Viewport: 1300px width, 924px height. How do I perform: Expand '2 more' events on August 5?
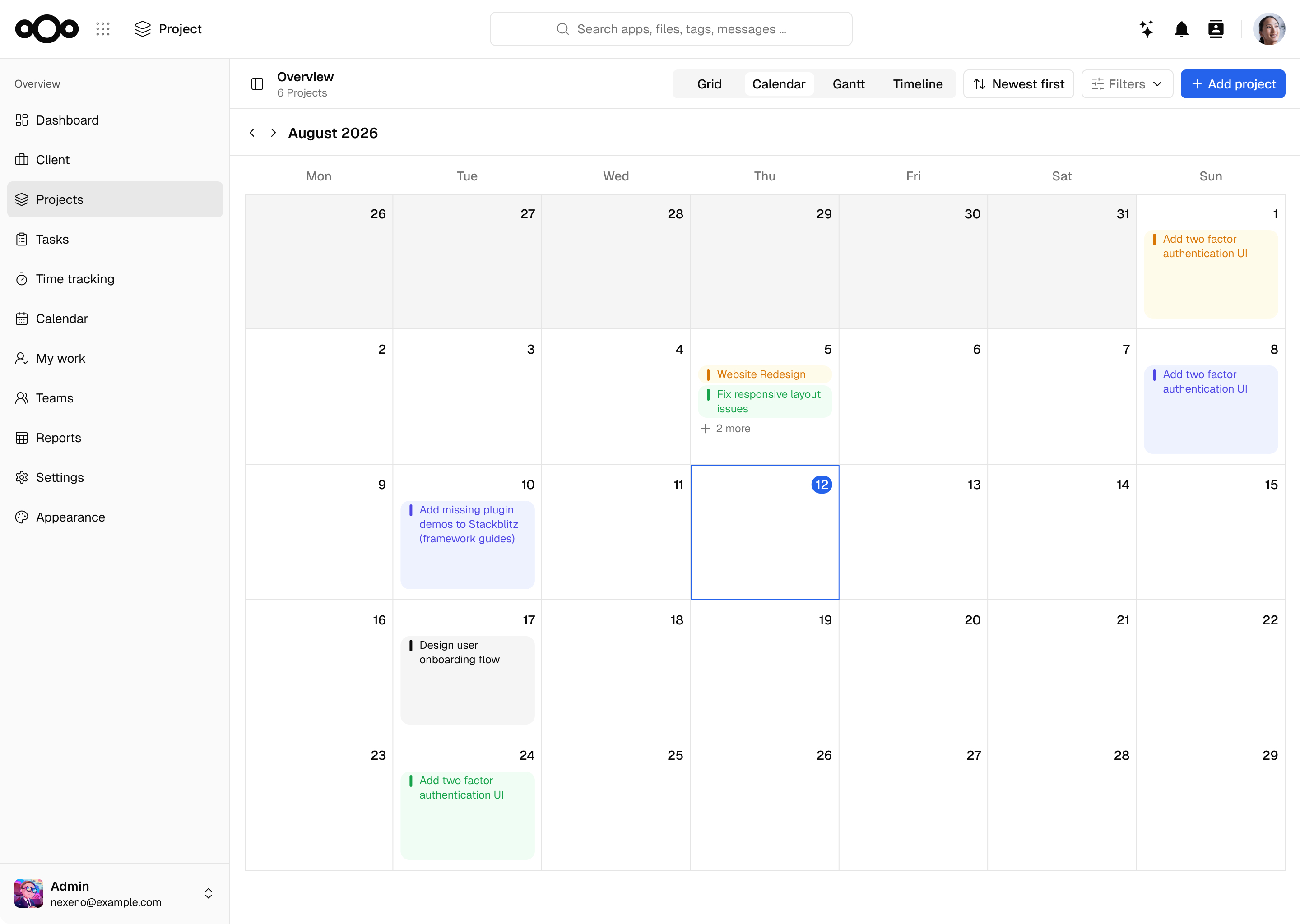pos(725,429)
